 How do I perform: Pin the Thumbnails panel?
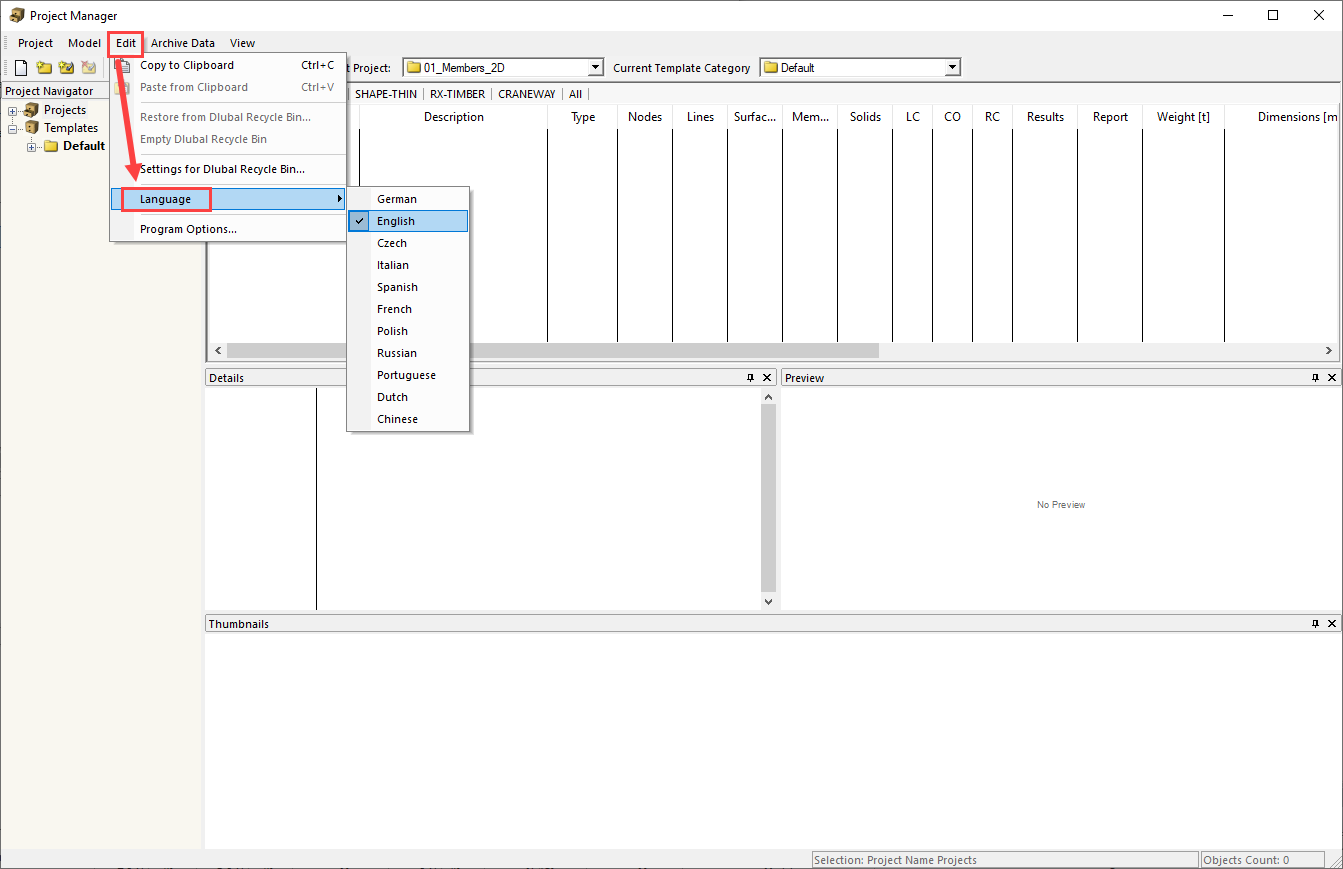pyautogui.click(x=1315, y=624)
